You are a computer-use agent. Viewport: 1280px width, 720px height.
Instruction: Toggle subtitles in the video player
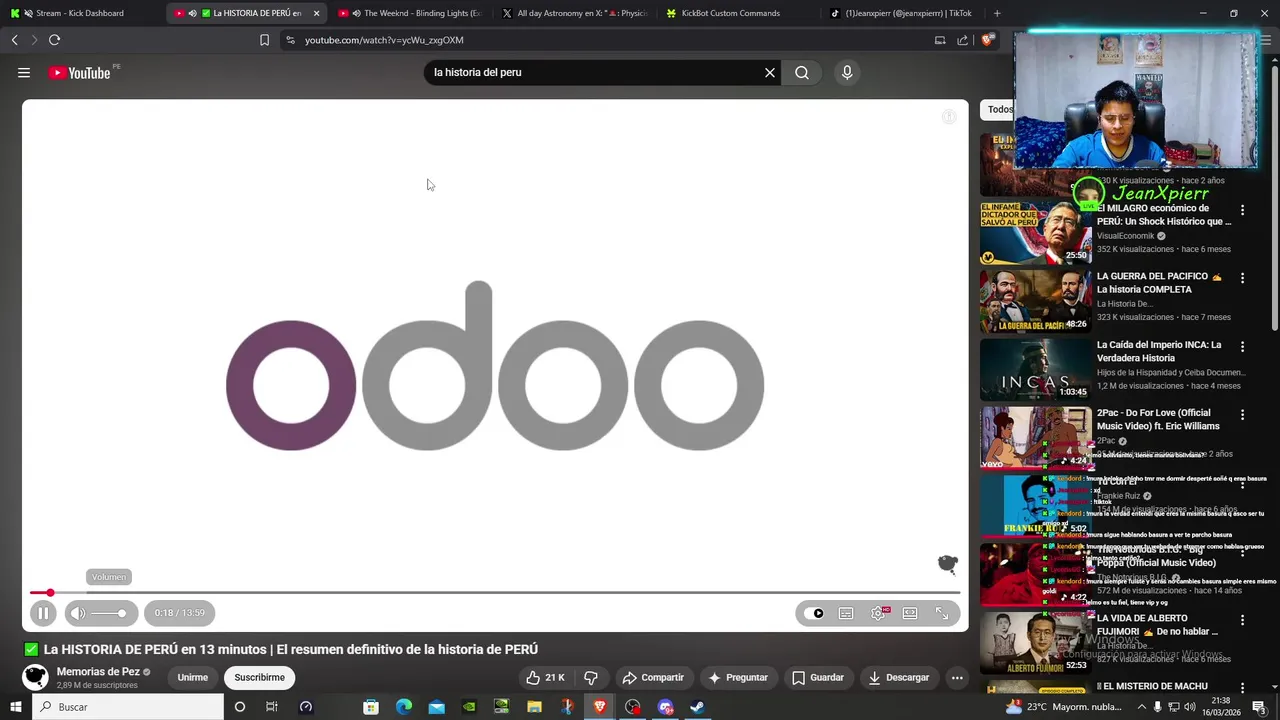click(x=846, y=613)
